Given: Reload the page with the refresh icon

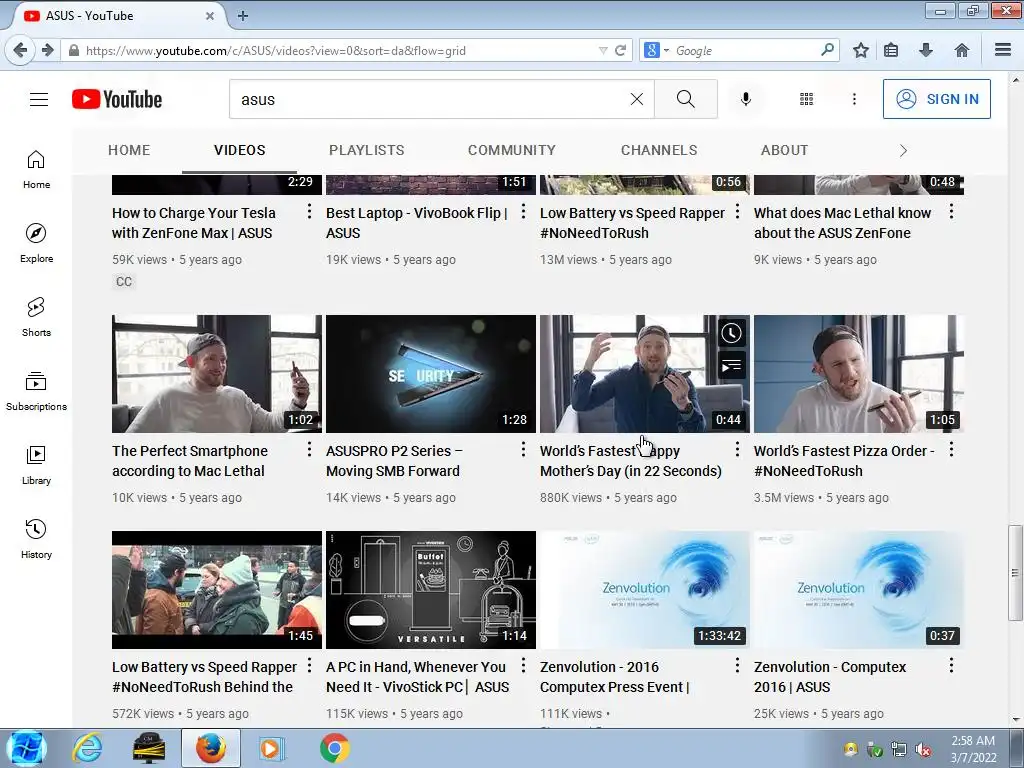Looking at the screenshot, I should click(x=620, y=50).
